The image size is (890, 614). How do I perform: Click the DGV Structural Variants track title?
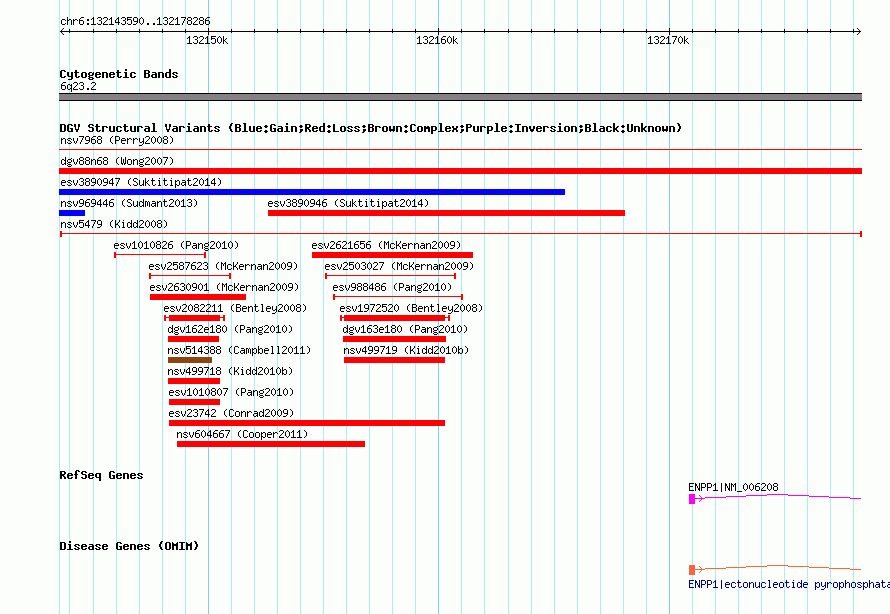pyautogui.click(x=371, y=128)
